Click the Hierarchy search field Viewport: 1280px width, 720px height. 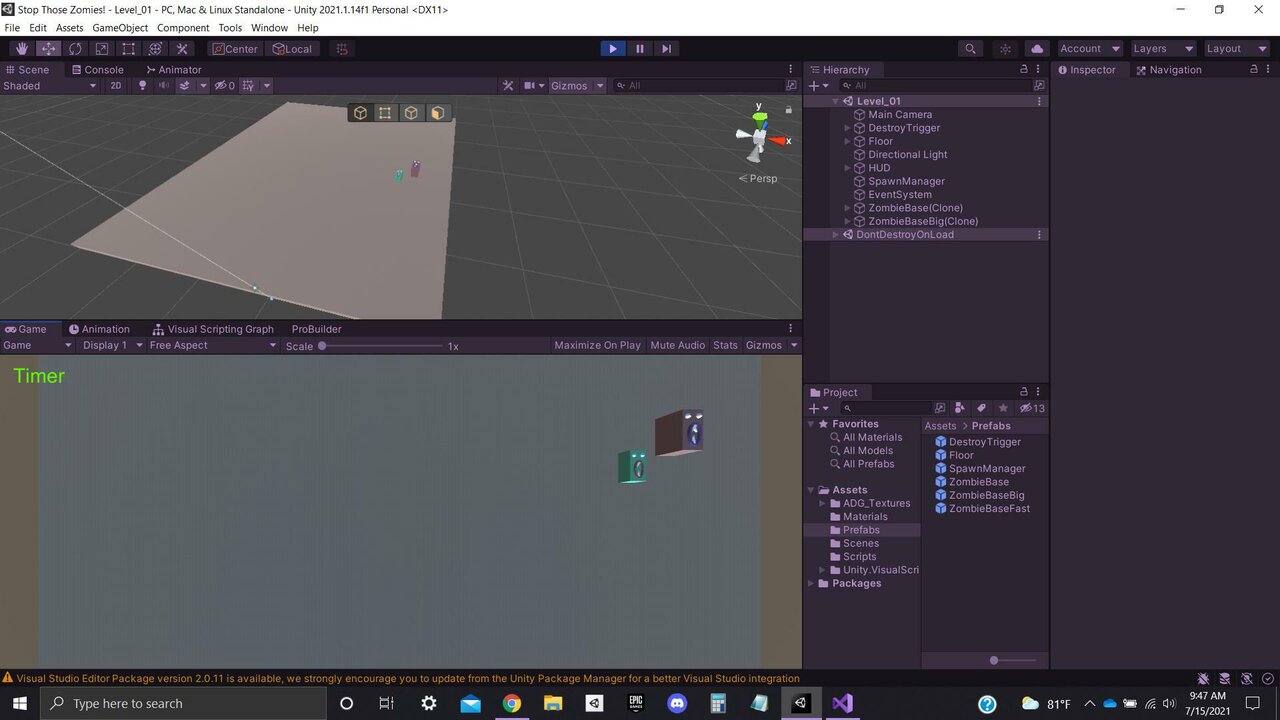(x=940, y=86)
